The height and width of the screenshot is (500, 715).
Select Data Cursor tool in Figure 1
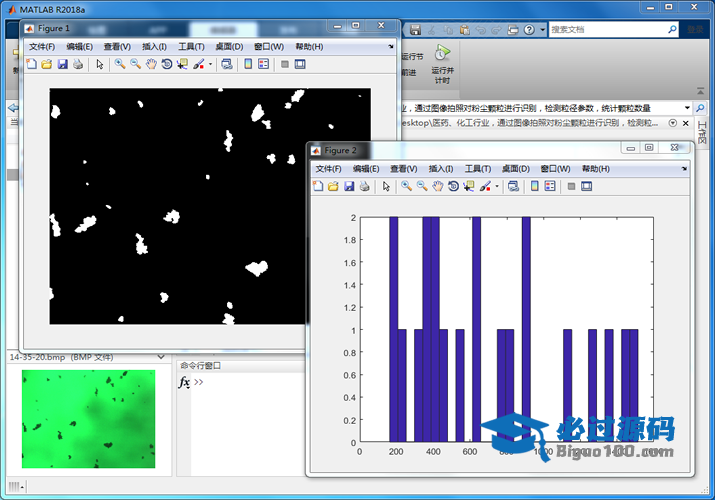pos(181,64)
